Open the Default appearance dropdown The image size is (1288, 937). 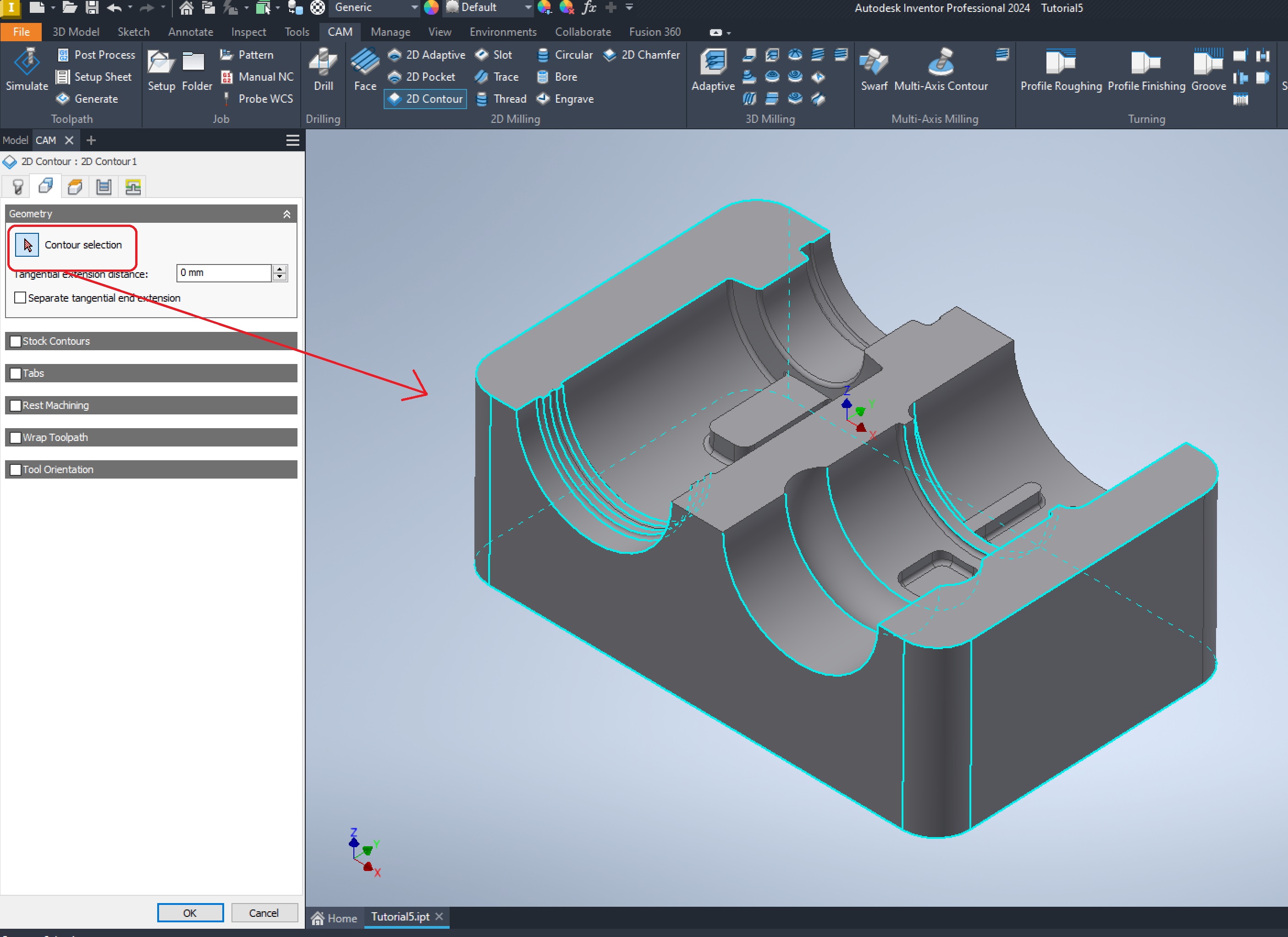click(x=528, y=7)
